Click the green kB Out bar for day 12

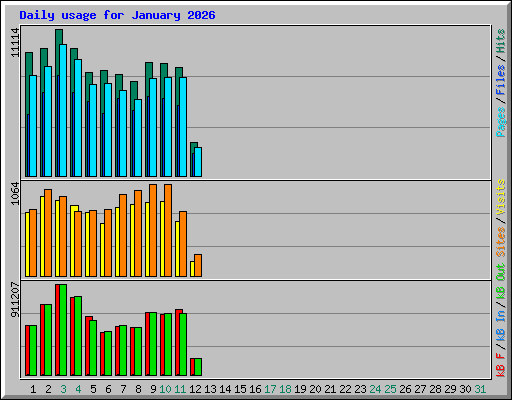pos(198,367)
